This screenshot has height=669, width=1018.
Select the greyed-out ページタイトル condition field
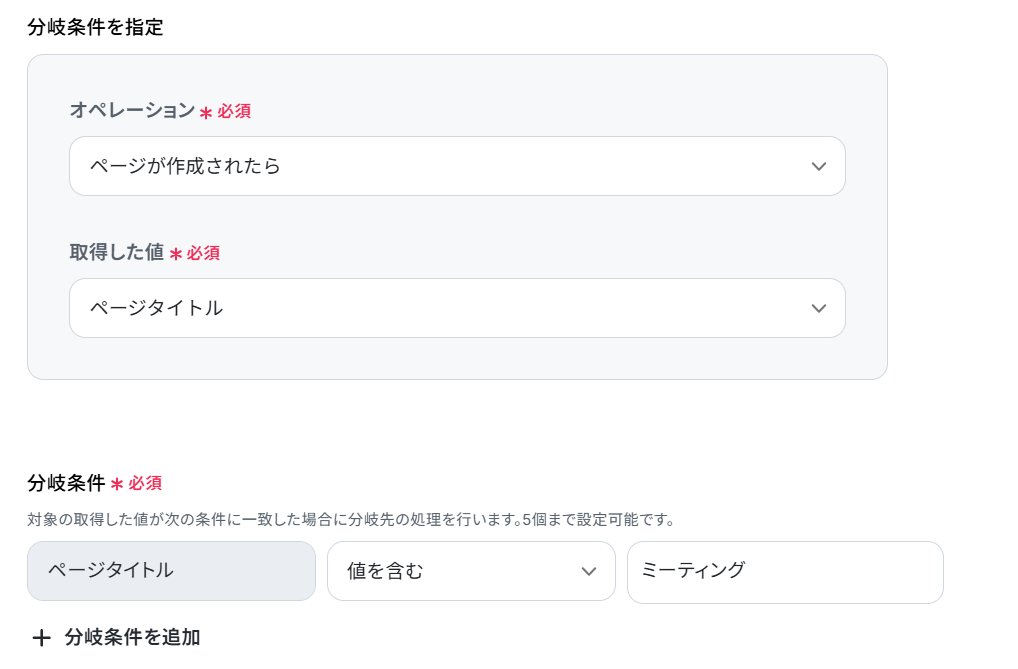(x=171, y=571)
